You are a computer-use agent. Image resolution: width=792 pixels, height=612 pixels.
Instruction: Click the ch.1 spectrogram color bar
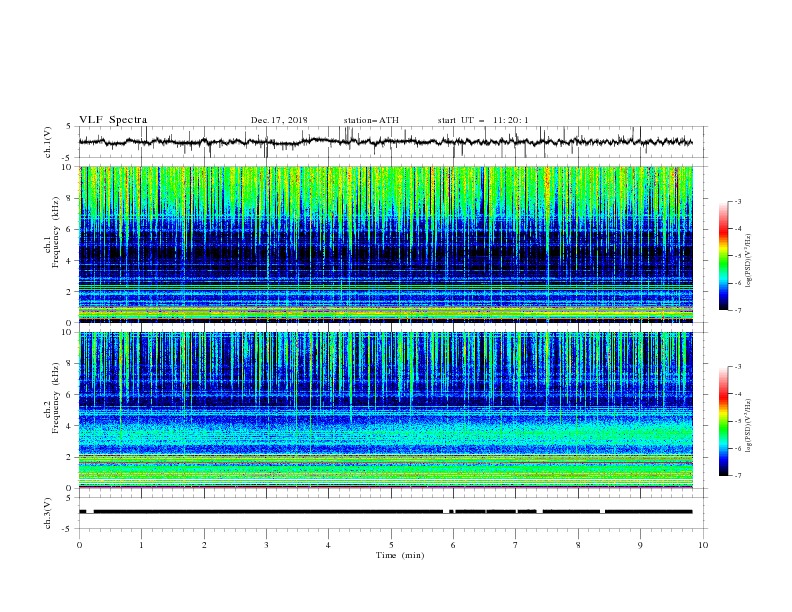tap(723, 256)
